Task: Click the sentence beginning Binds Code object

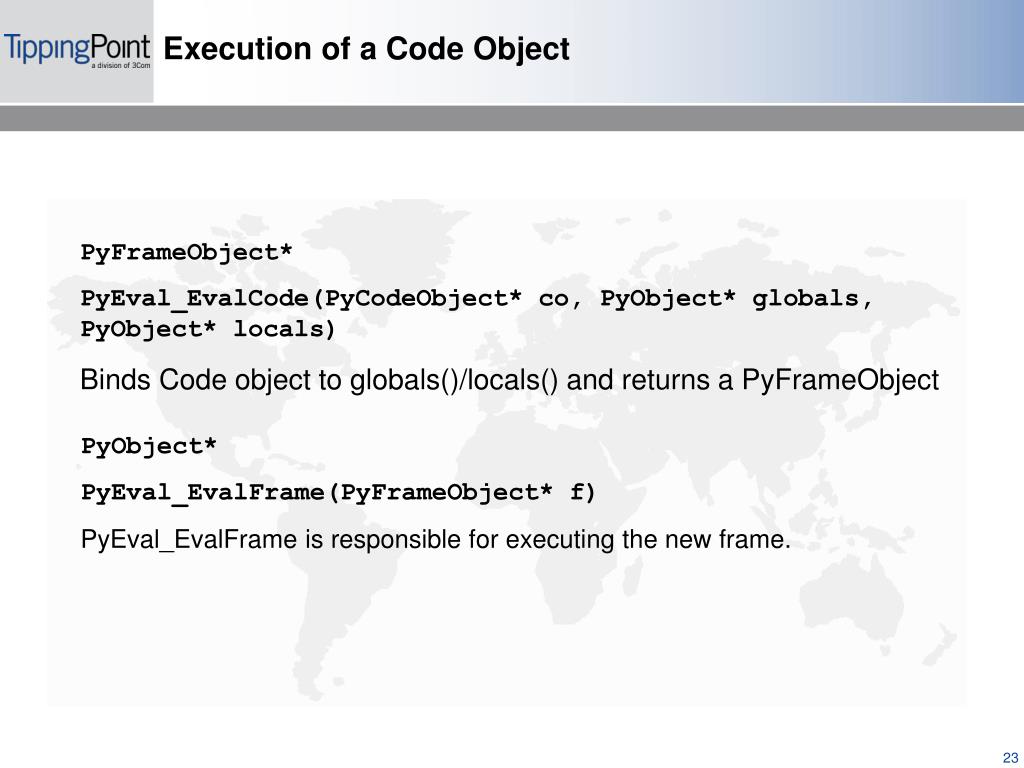Action: pyautogui.click(x=509, y=381)
